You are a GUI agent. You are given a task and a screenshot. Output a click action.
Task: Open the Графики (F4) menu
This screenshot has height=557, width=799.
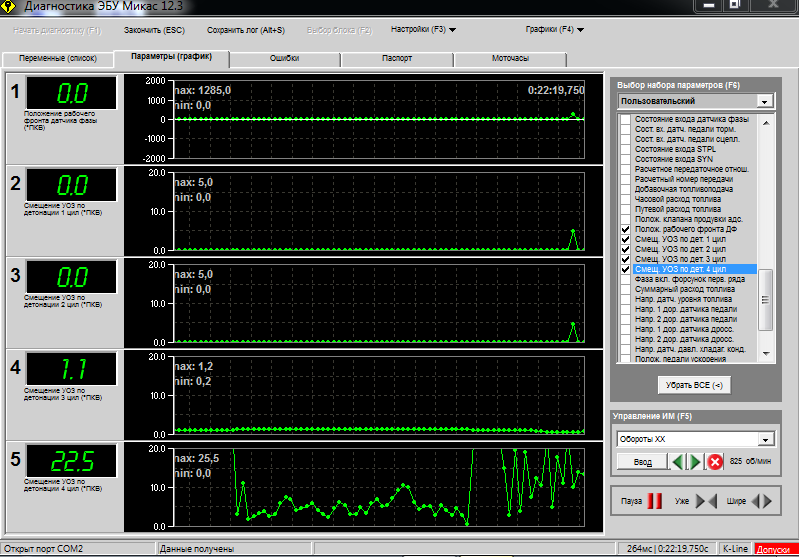[x=554, y=30]
